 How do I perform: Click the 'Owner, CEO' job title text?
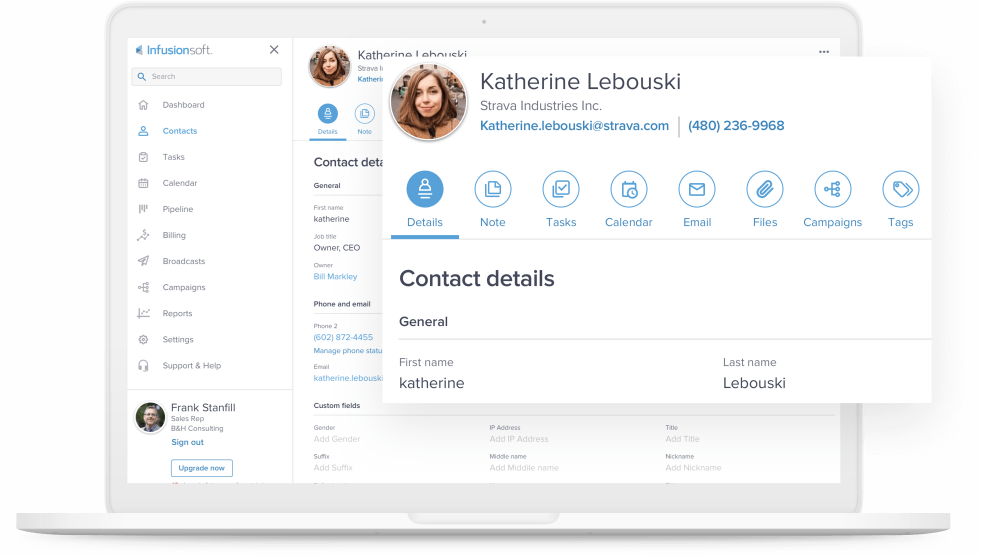coord(337,248)
